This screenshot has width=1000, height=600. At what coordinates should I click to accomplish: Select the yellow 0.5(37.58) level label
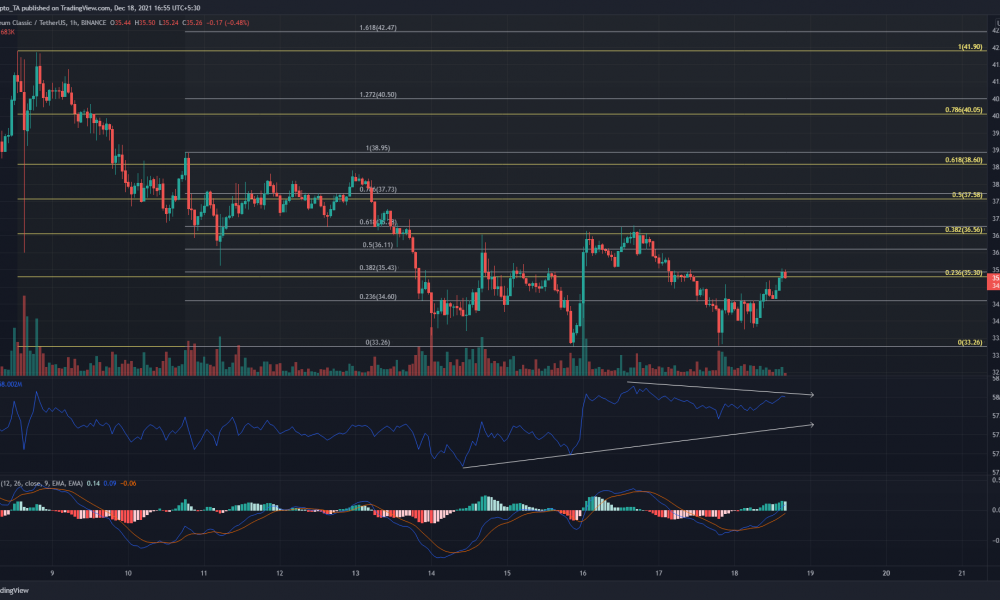click(x=967, y=194)
